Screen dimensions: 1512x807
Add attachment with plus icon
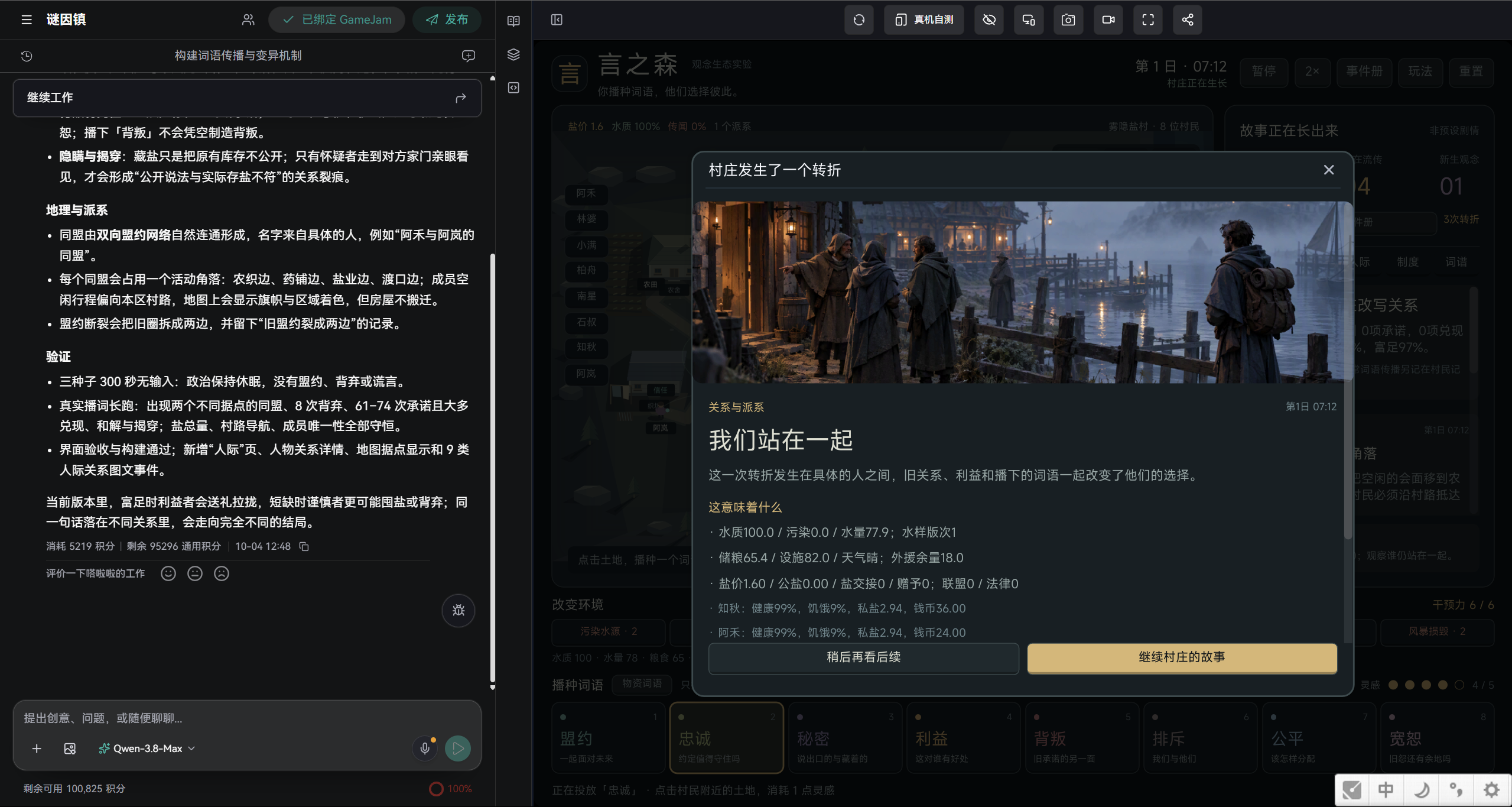click(x=37, y=748)
